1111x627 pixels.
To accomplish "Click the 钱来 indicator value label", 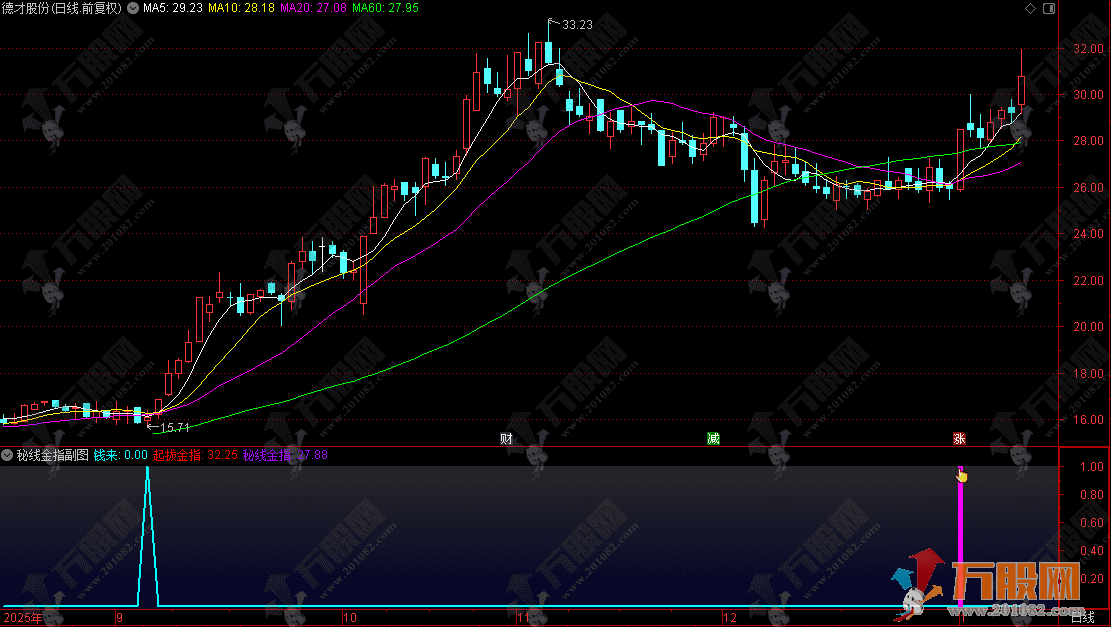I will click(x=121, y=455).
